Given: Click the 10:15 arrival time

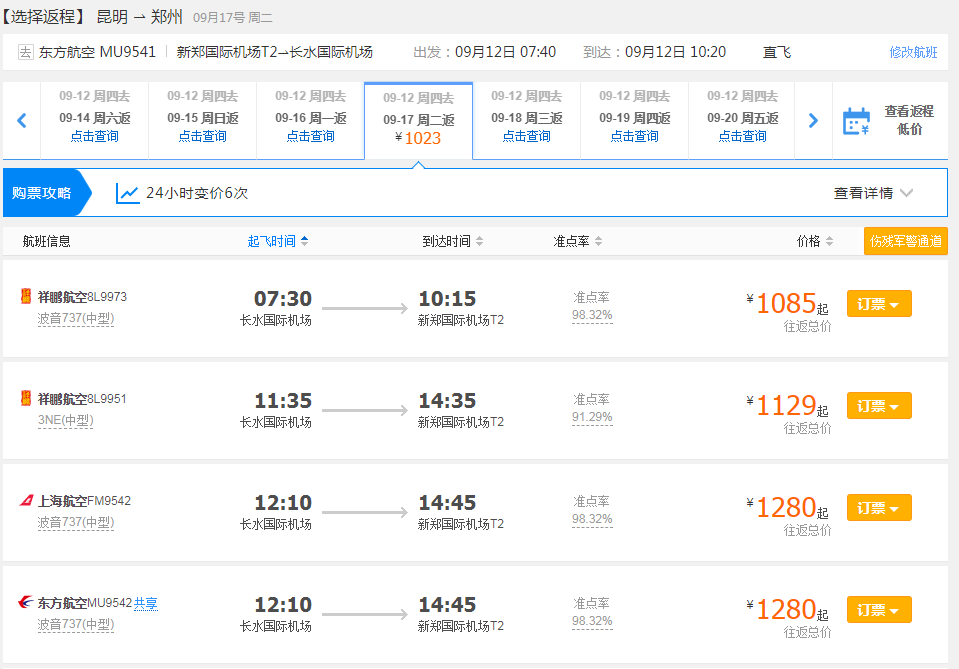Looking at the screenshot, I should pos(447,298).
